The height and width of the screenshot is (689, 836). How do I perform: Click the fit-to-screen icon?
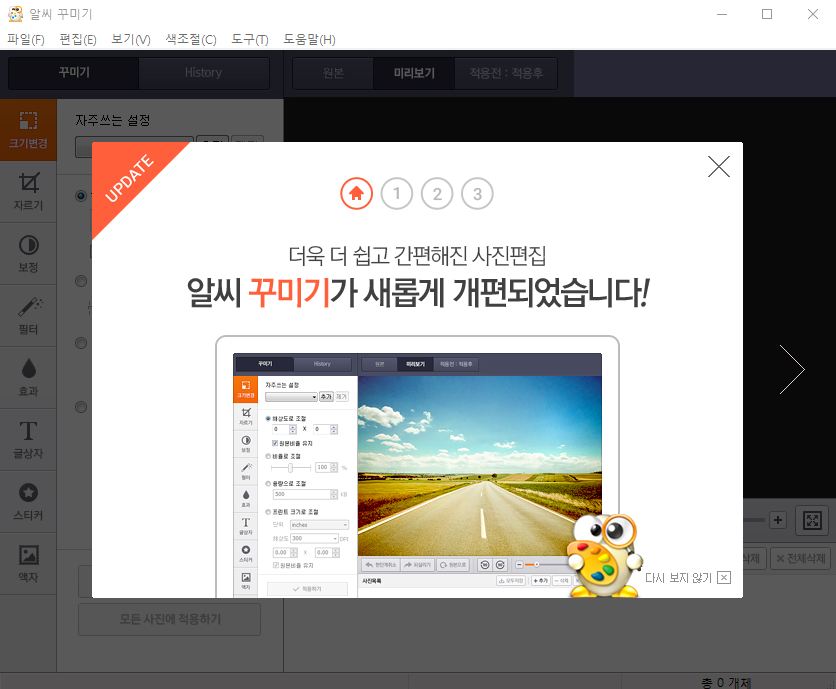(x=812, y=520)
